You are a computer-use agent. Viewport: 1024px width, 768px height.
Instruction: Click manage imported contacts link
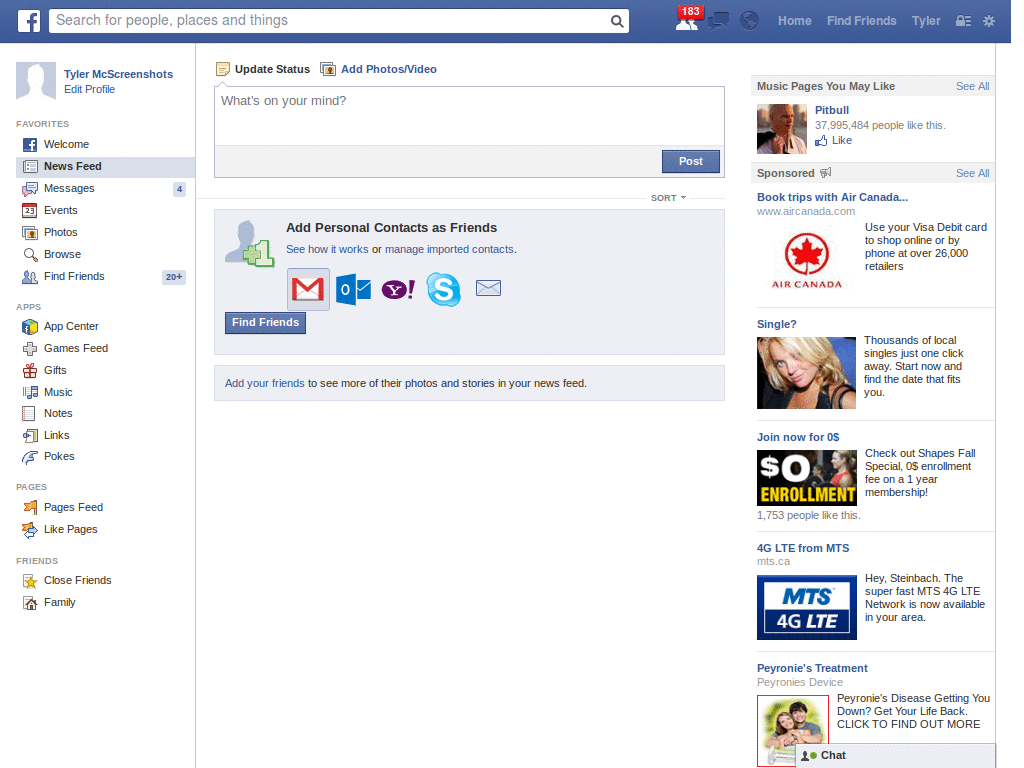[x=449, y=249]
